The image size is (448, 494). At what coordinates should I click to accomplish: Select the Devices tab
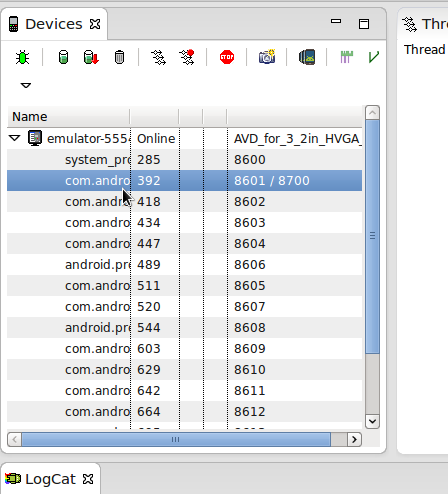(x=54, y=24)
